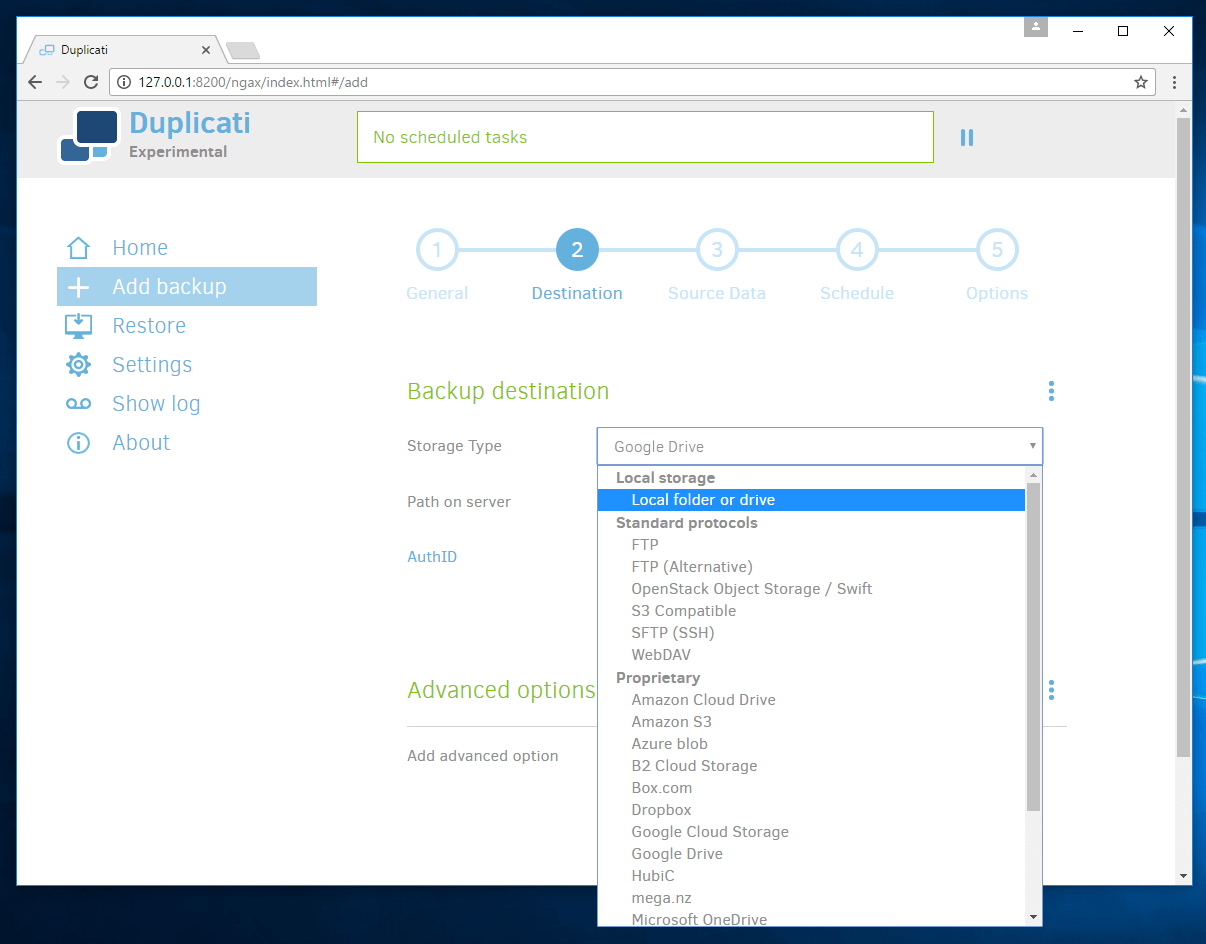Screen dimensions: 1206x944
Task: Bookmark page with star icon
Action: click(1140, 82)
